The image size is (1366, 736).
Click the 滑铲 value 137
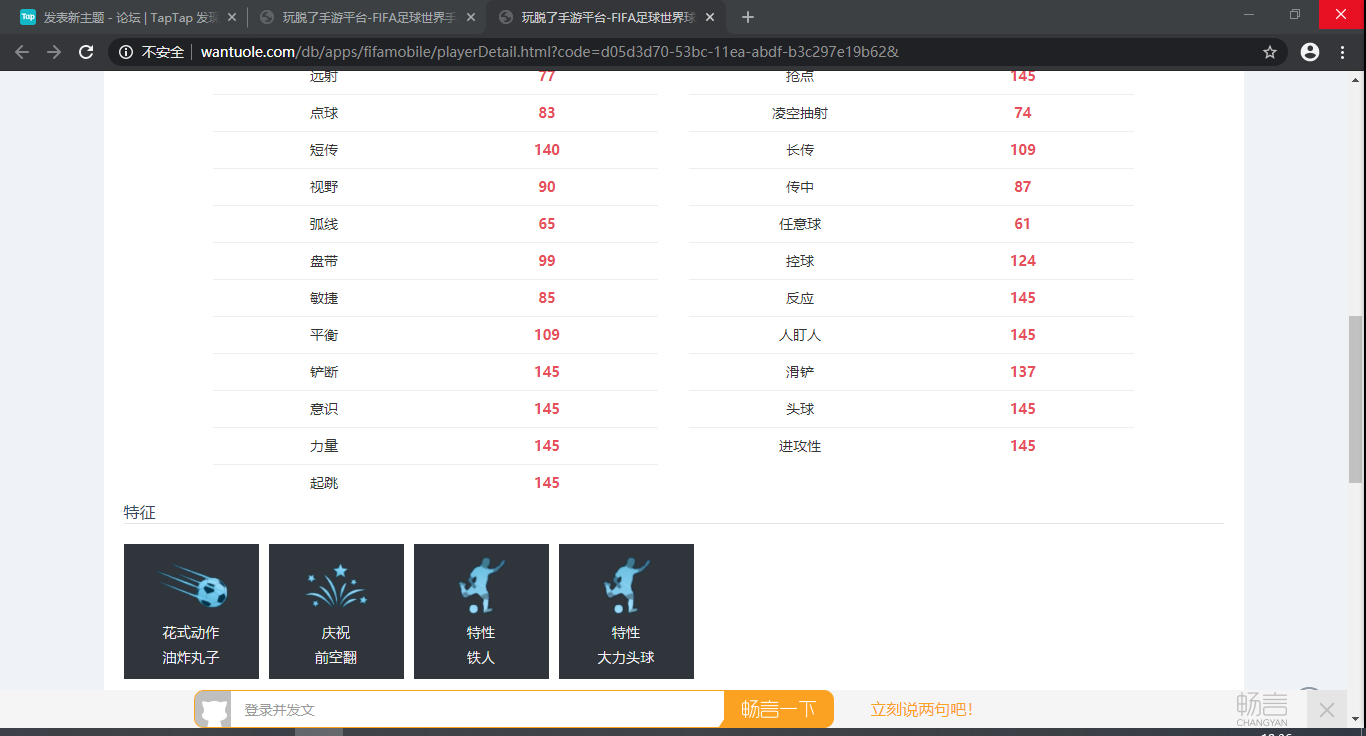[x=1023, y=372]
